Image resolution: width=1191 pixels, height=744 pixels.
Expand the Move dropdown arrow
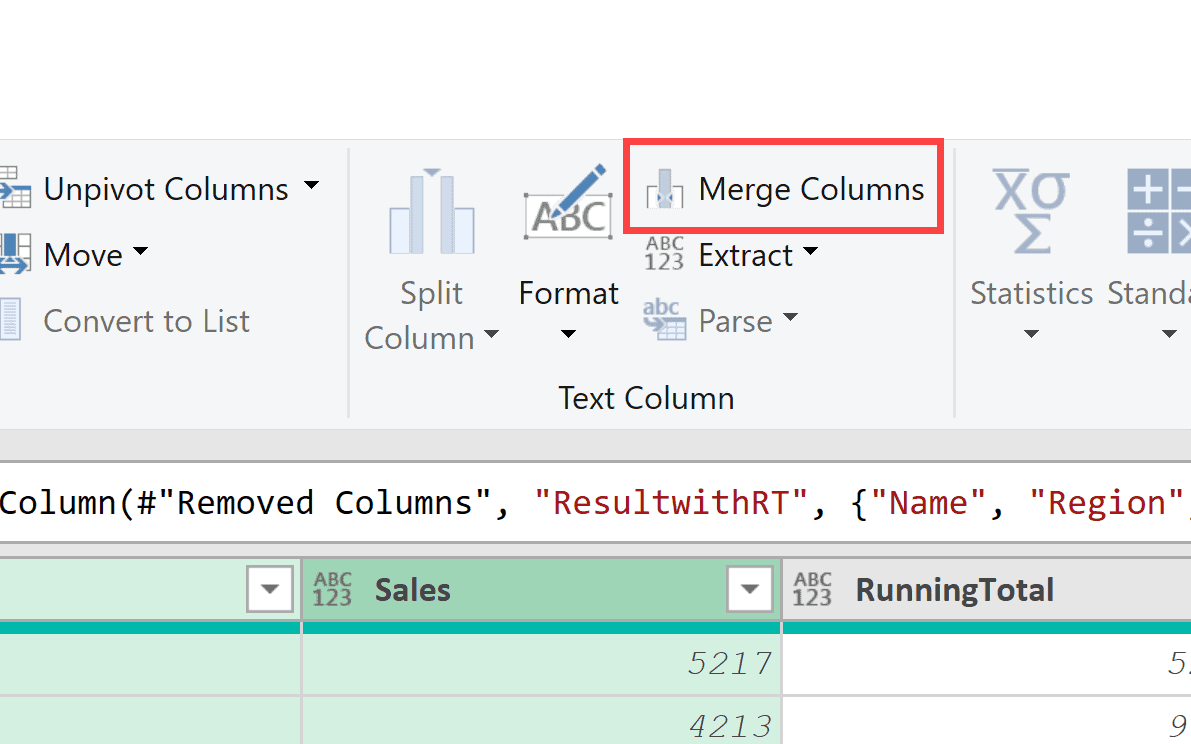141,251
